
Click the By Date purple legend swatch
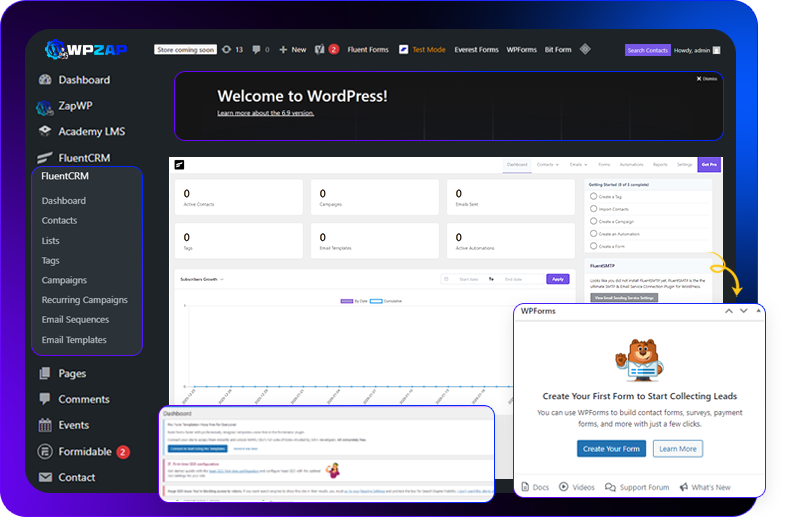[347, 300]
